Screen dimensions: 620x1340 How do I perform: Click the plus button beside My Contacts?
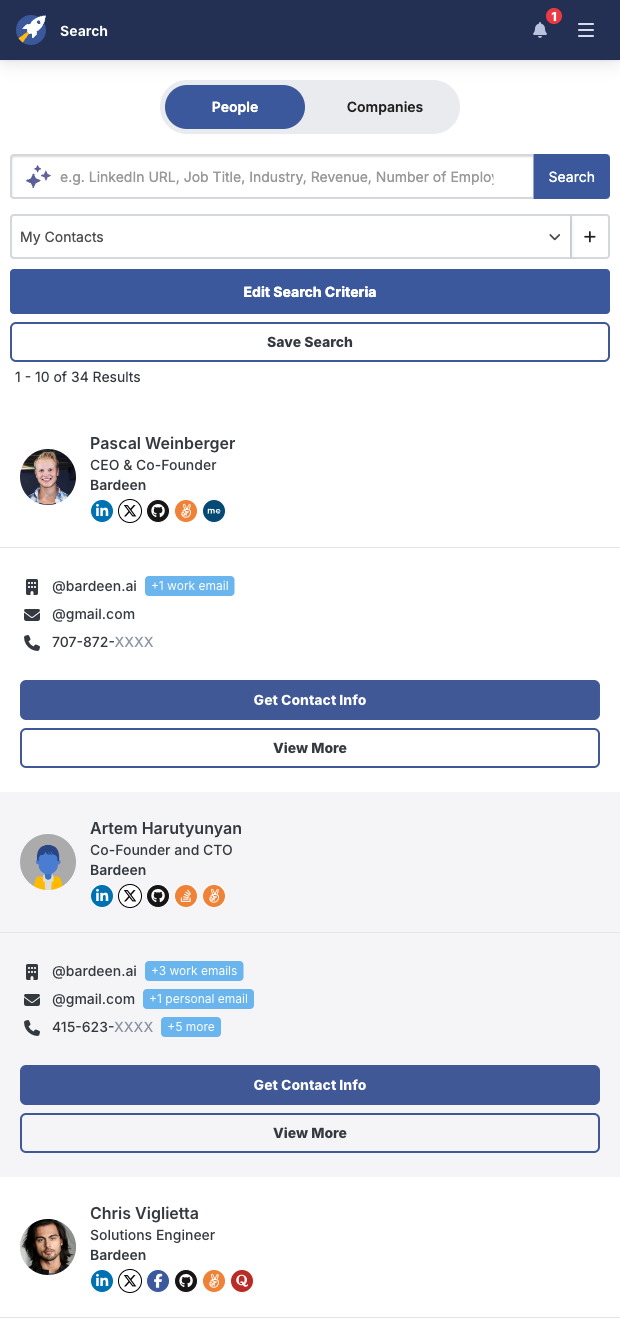(x=590, y=237)
